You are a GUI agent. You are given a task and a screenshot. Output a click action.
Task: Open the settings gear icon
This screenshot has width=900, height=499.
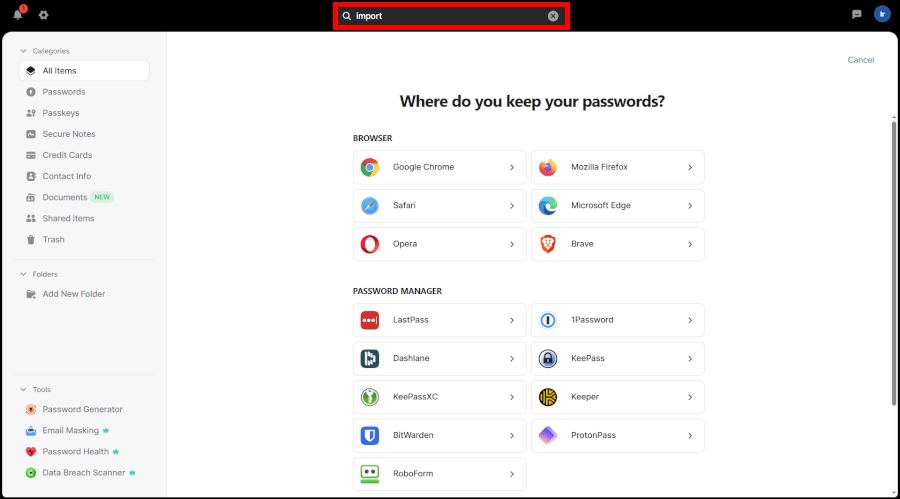[x=43, y=15]
